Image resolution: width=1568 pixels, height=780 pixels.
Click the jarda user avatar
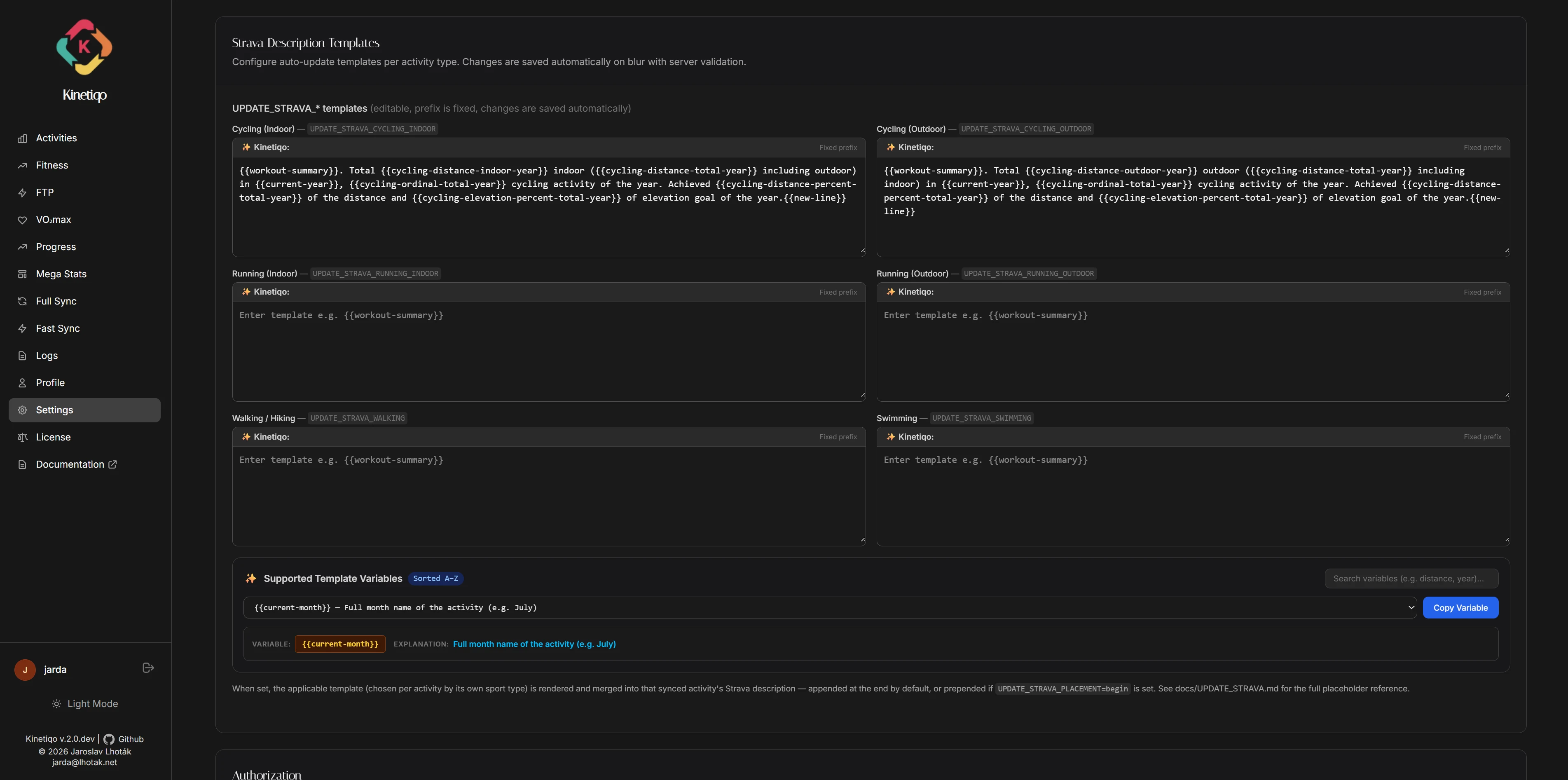[x=25, y=669]
